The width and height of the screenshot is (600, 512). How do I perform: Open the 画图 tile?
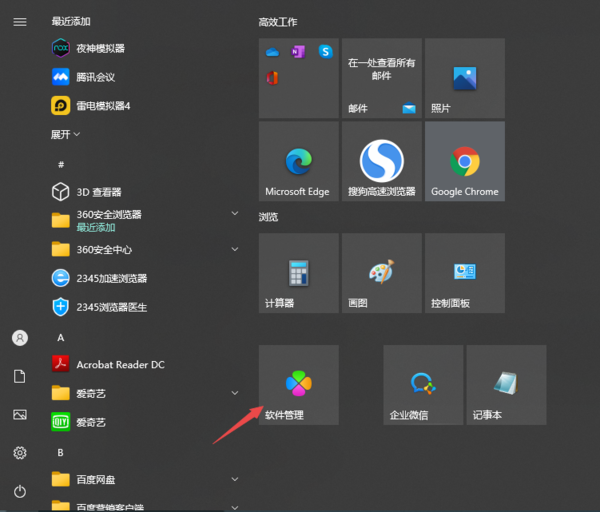coord(381,274)
